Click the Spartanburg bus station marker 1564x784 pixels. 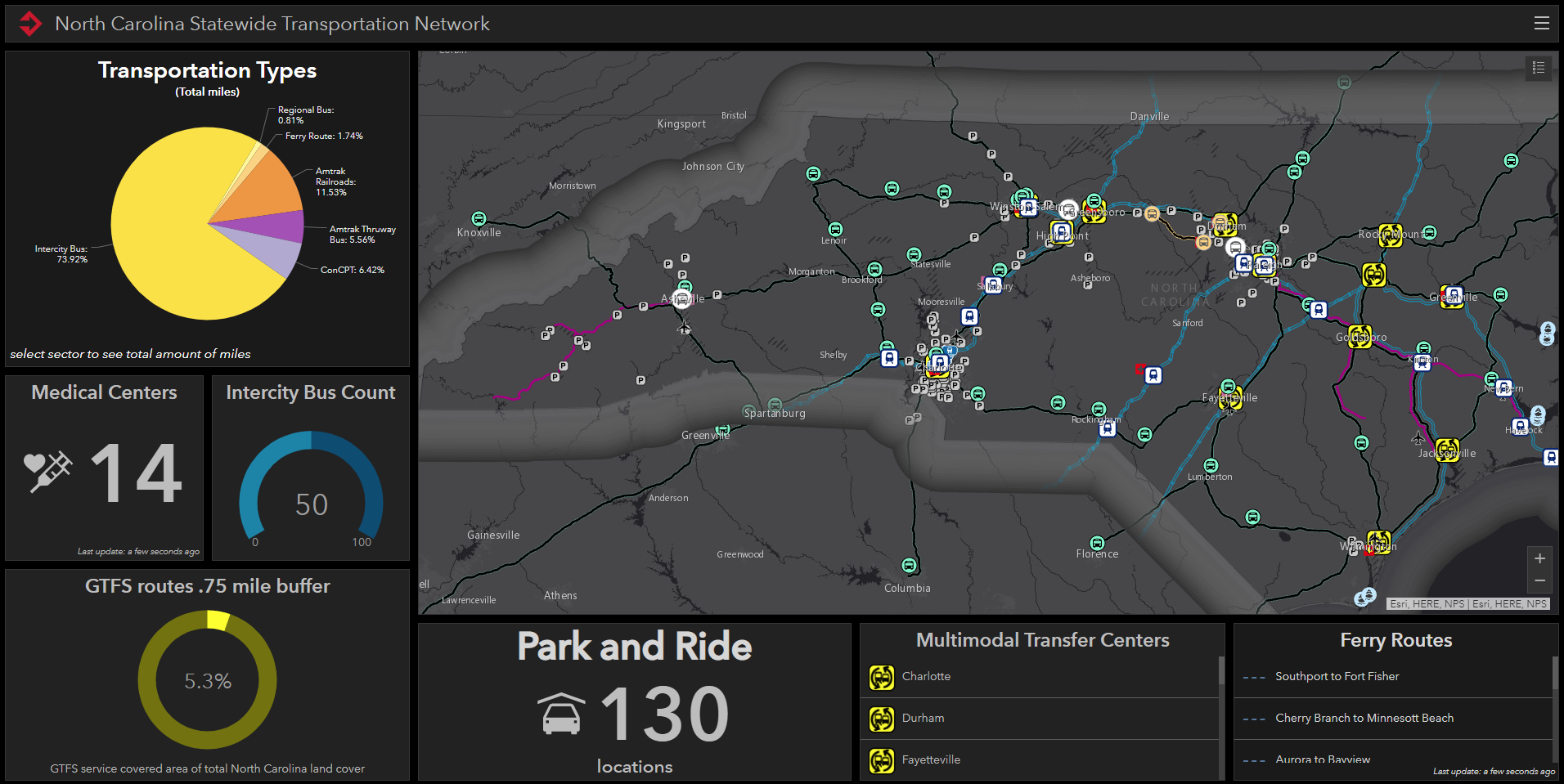[775, 404]
